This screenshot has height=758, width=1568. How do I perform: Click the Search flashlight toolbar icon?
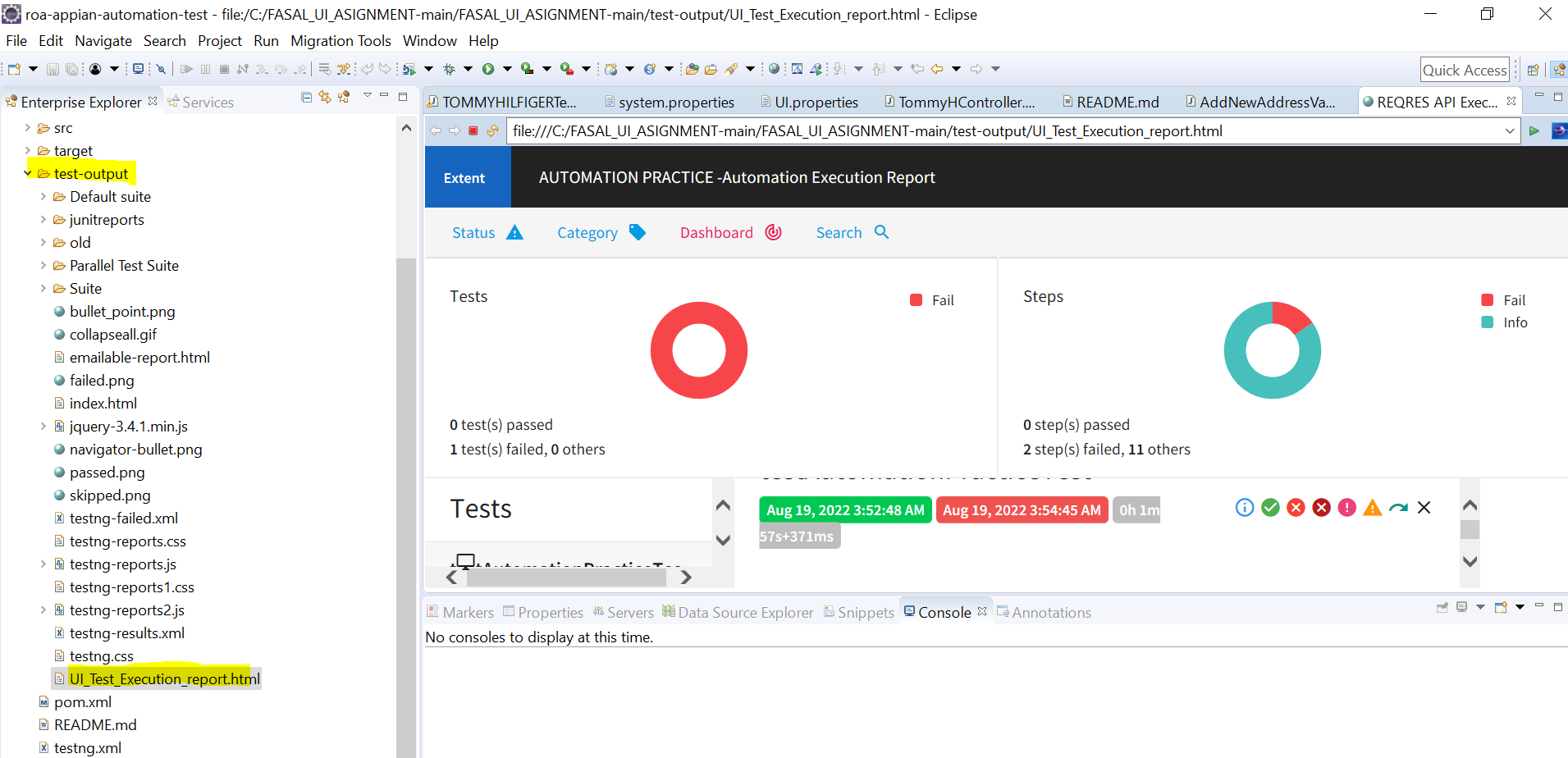tap(730, 69)
